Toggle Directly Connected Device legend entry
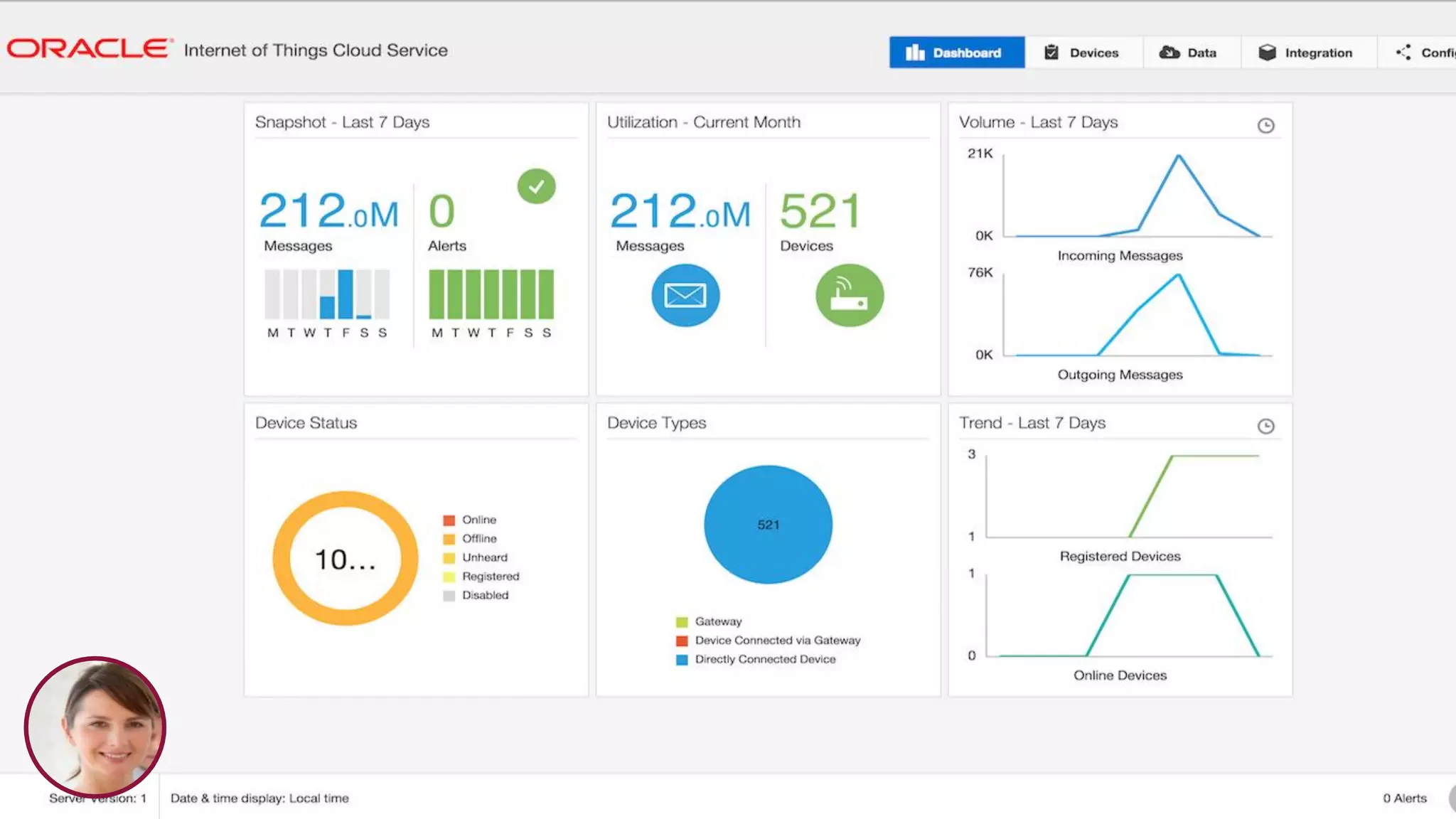 (x=764, y=660)
